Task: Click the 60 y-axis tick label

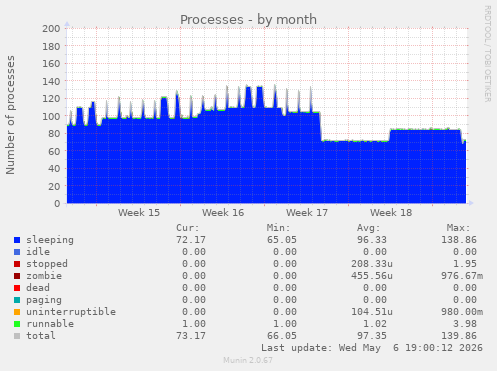Action: [54, 151]
